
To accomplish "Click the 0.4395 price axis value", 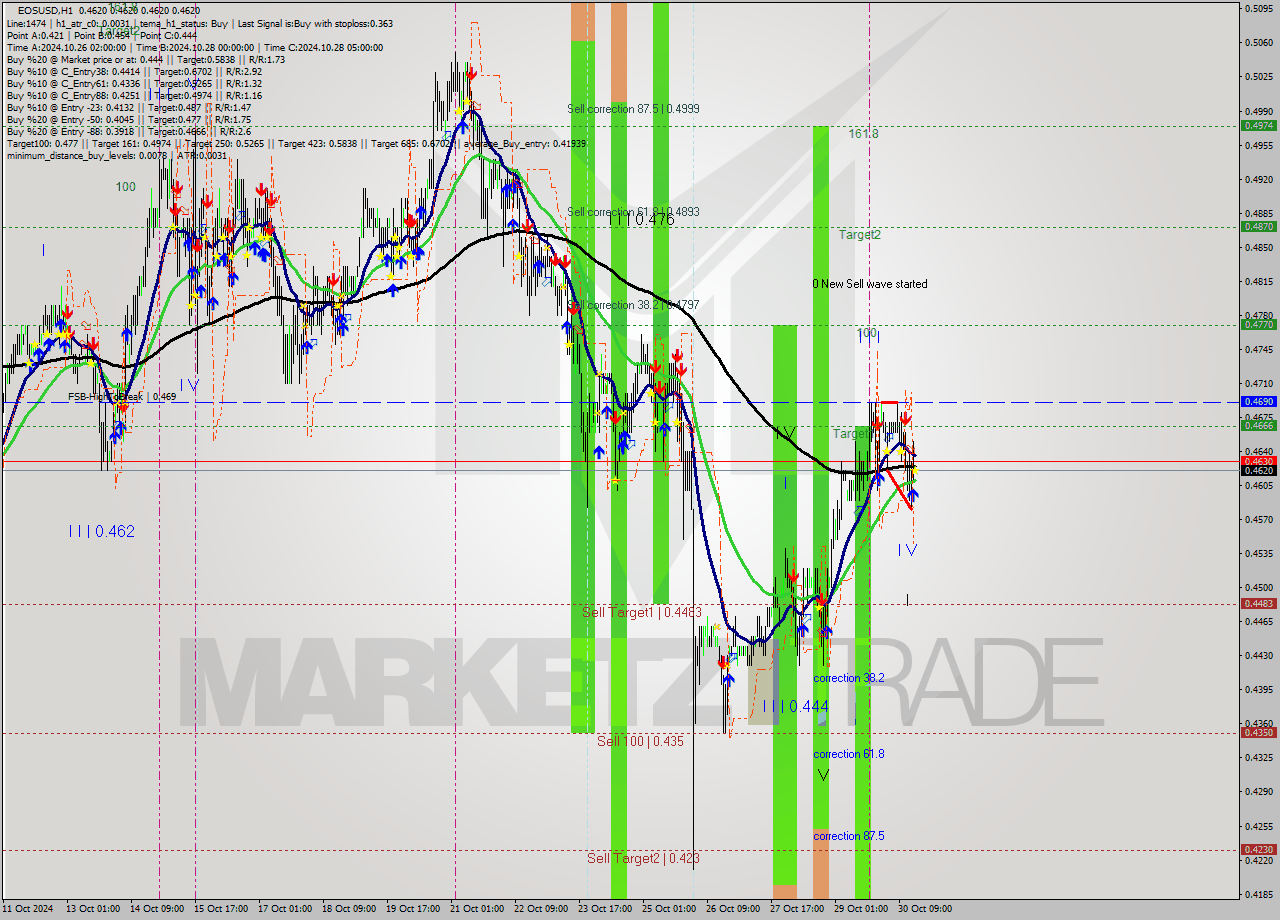I will (x=1257, y=690).
